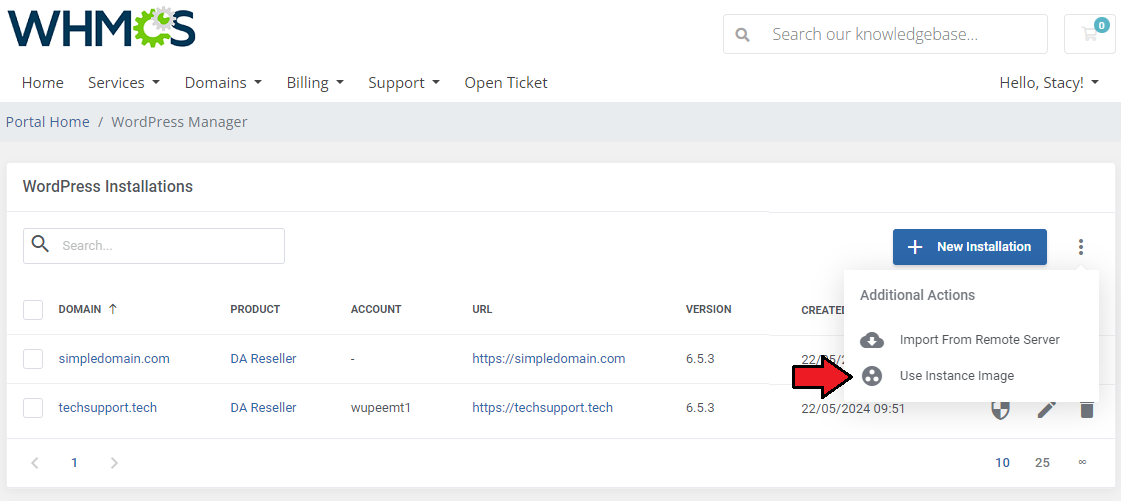The image size is (1121, 501).
Task: Go to previous page arrow
Action: coord(34,462)
